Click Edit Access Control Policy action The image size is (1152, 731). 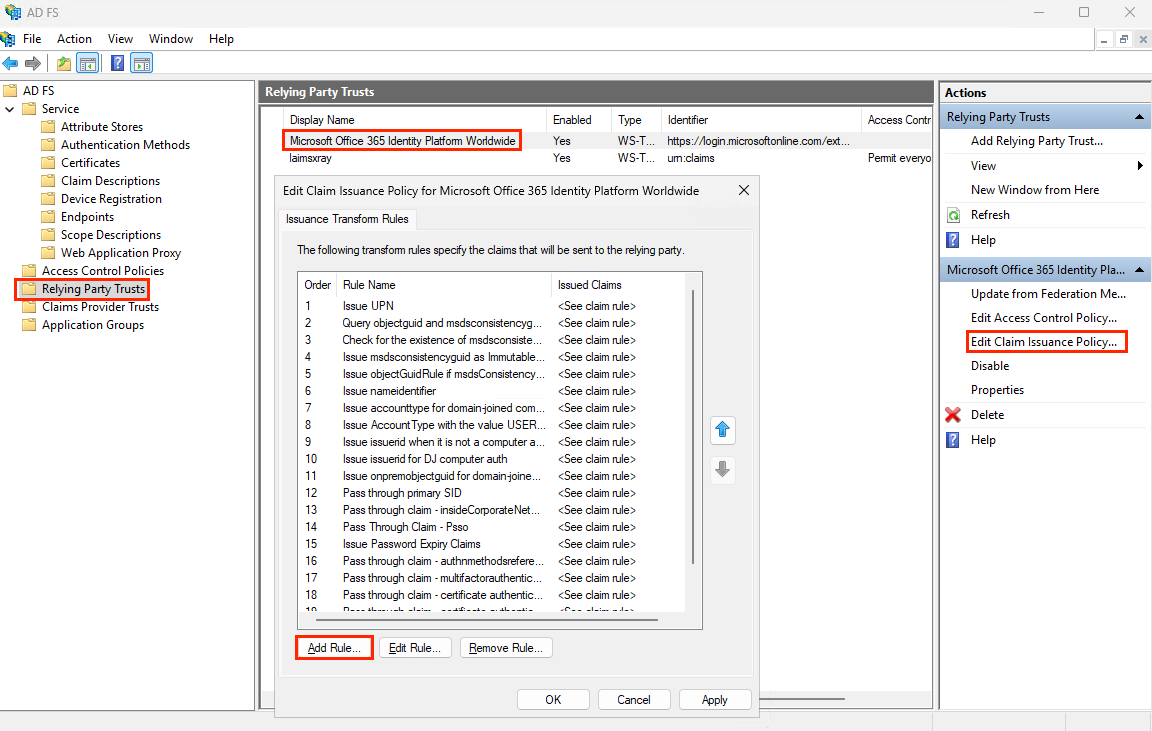(x=1043, y=318)
